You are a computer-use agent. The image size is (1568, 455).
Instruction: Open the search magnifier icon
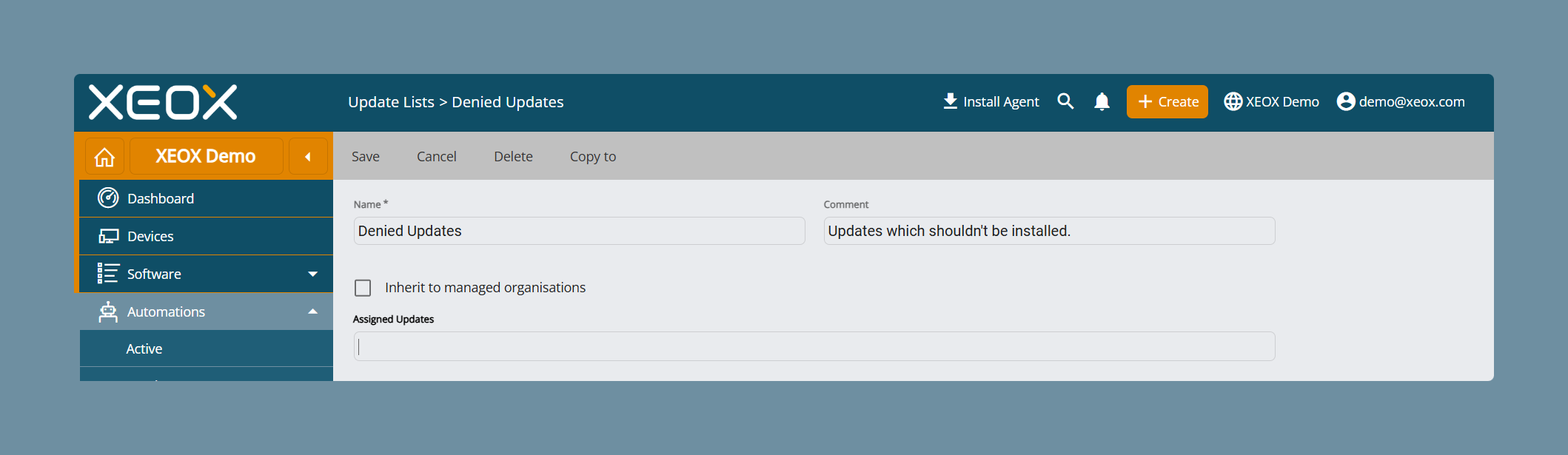pos(1065,101)
